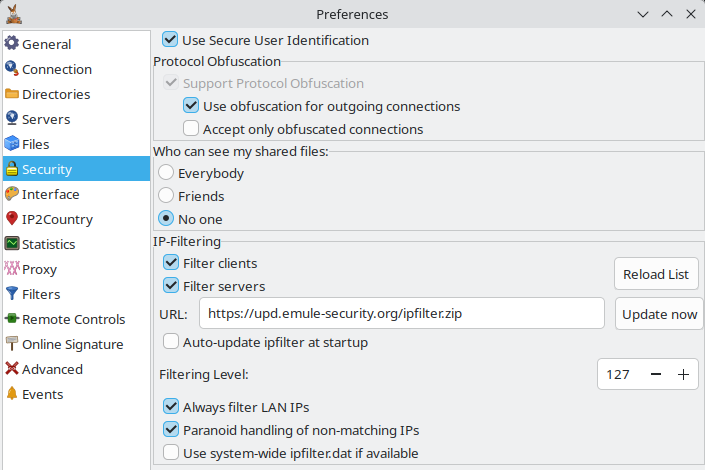Open the IP2Country red pin icon
The width and height of the screenshot is (705, 470).
[12, 219]
